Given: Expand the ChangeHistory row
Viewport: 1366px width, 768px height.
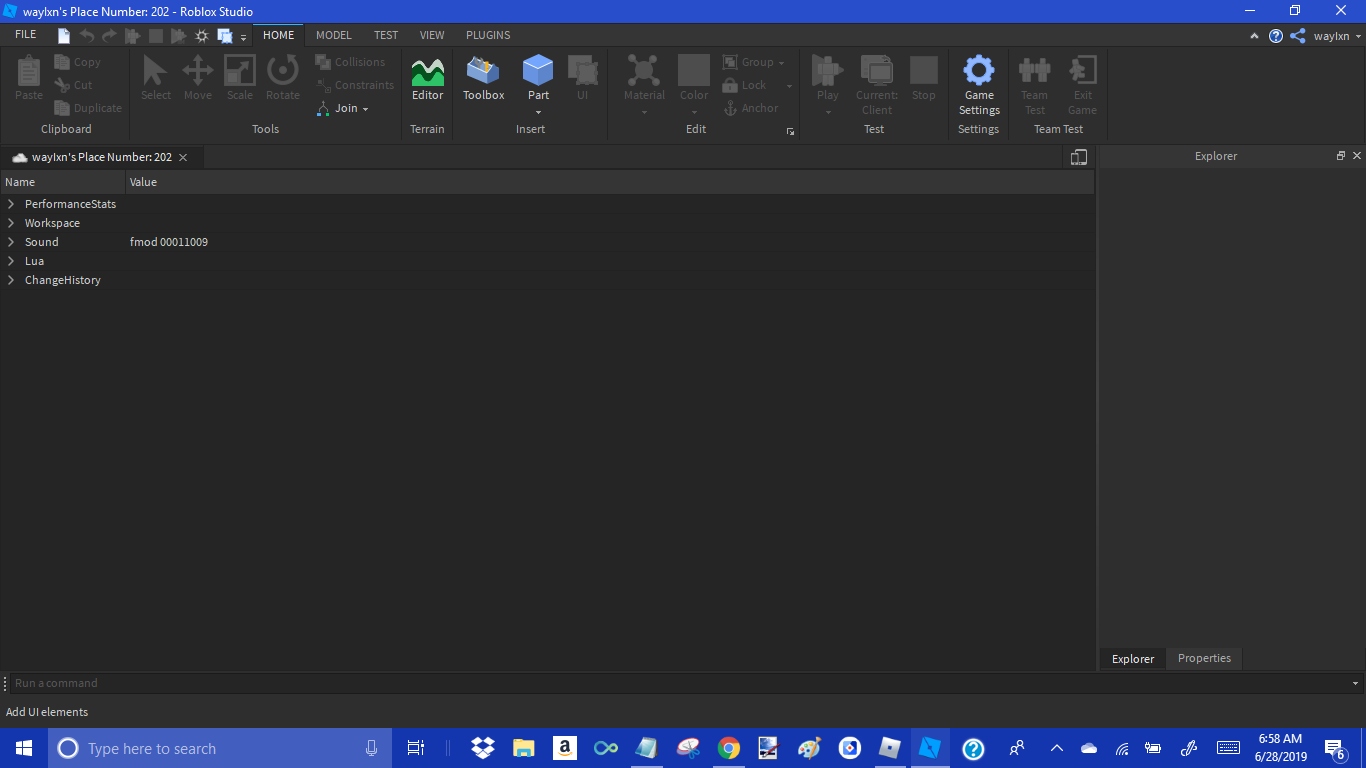Looking at the screenshot, I should click(x=11, y=280).
